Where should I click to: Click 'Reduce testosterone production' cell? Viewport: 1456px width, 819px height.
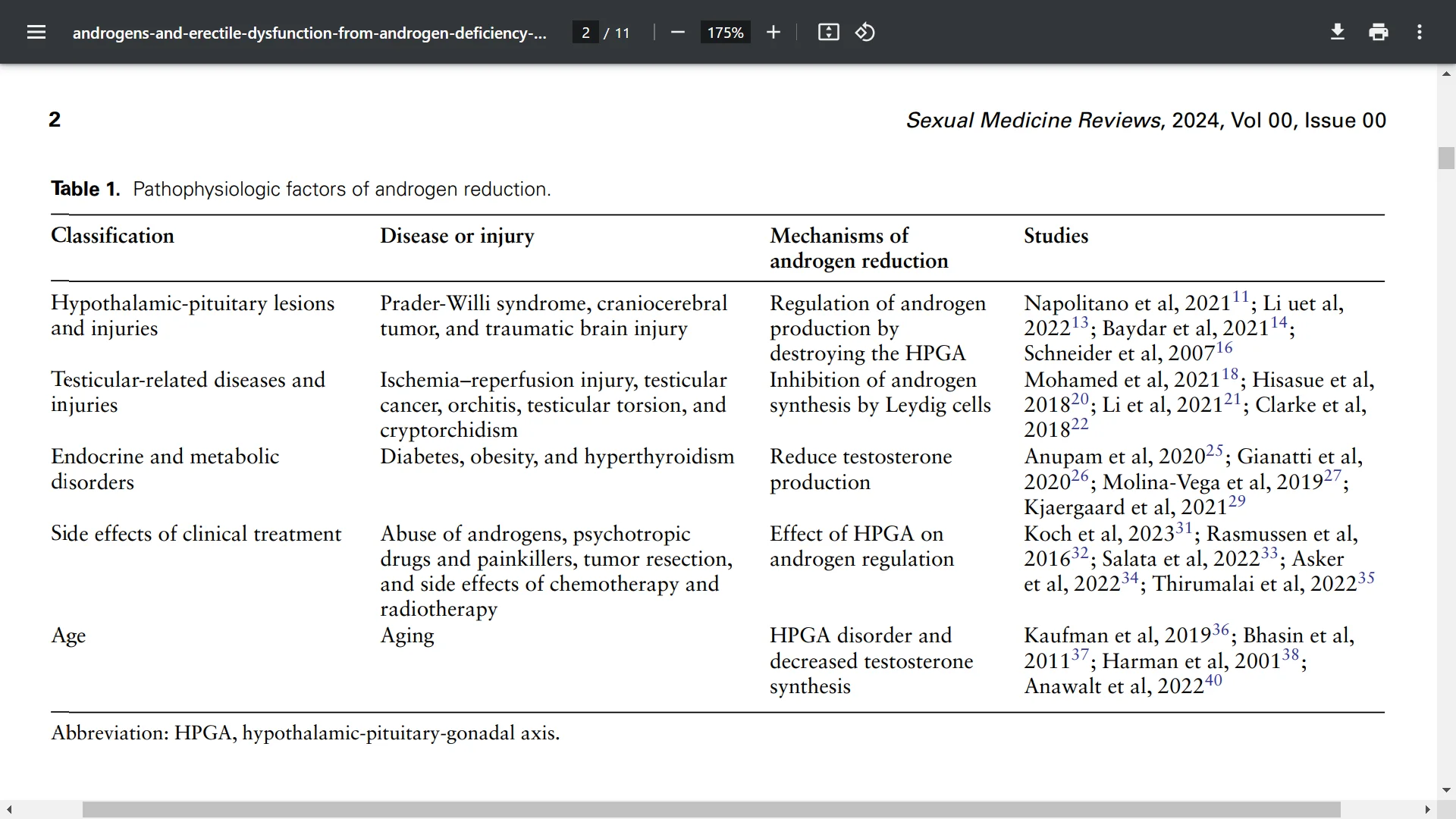click(x=861, y=469)
